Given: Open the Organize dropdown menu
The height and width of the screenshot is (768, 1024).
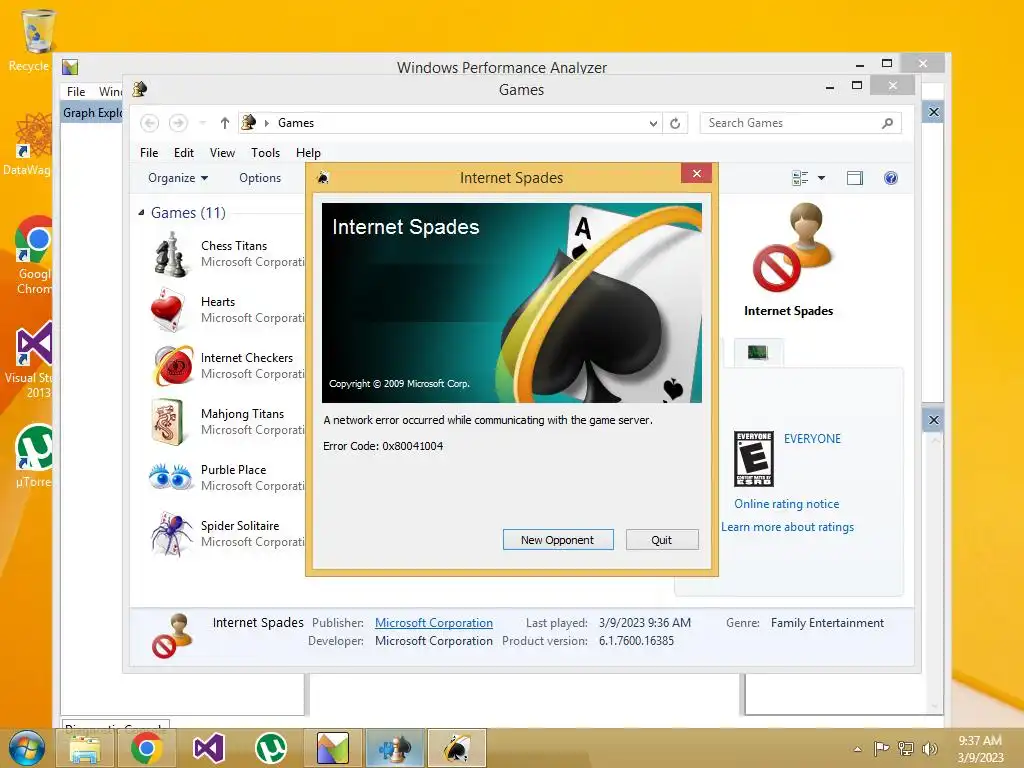Looking at the screenshot, I should [178, 178].
